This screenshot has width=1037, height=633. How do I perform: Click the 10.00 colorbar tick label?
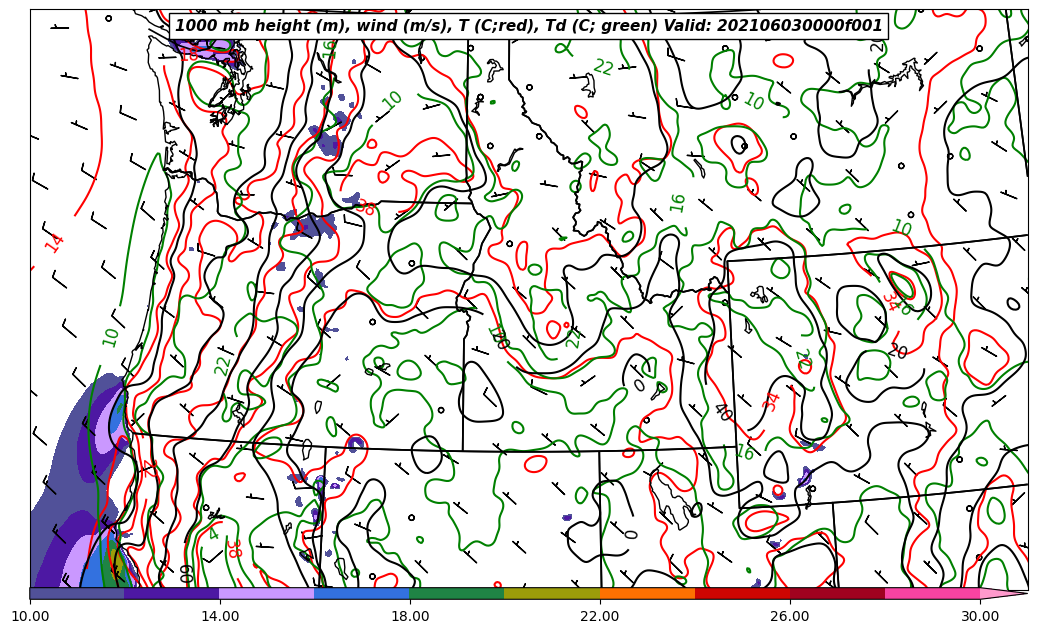point(30,616)
